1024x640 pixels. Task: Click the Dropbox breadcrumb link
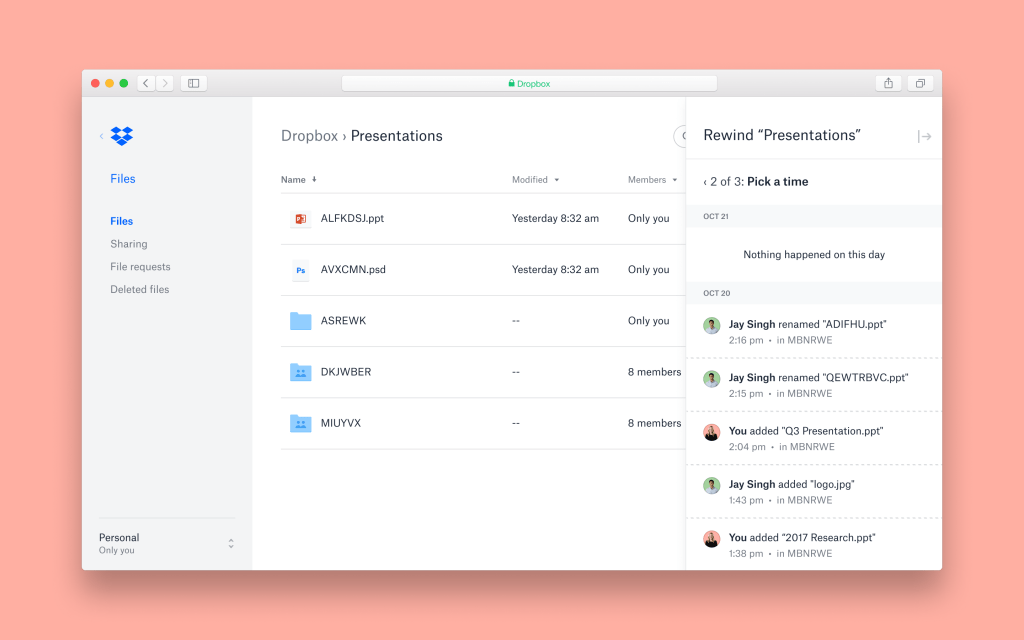coord(309,136)
